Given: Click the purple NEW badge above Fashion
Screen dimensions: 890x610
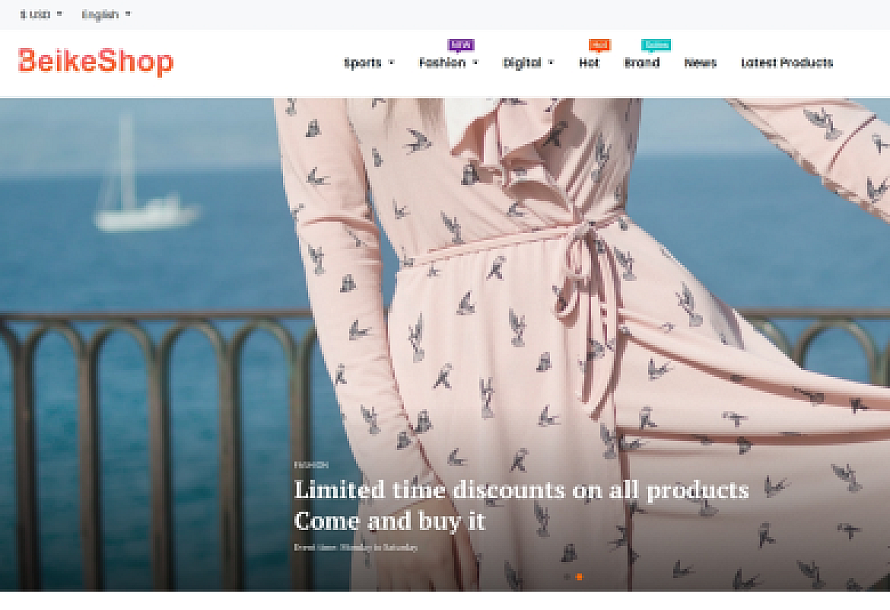Looking at the screenshot, I should tap(461, 45).
